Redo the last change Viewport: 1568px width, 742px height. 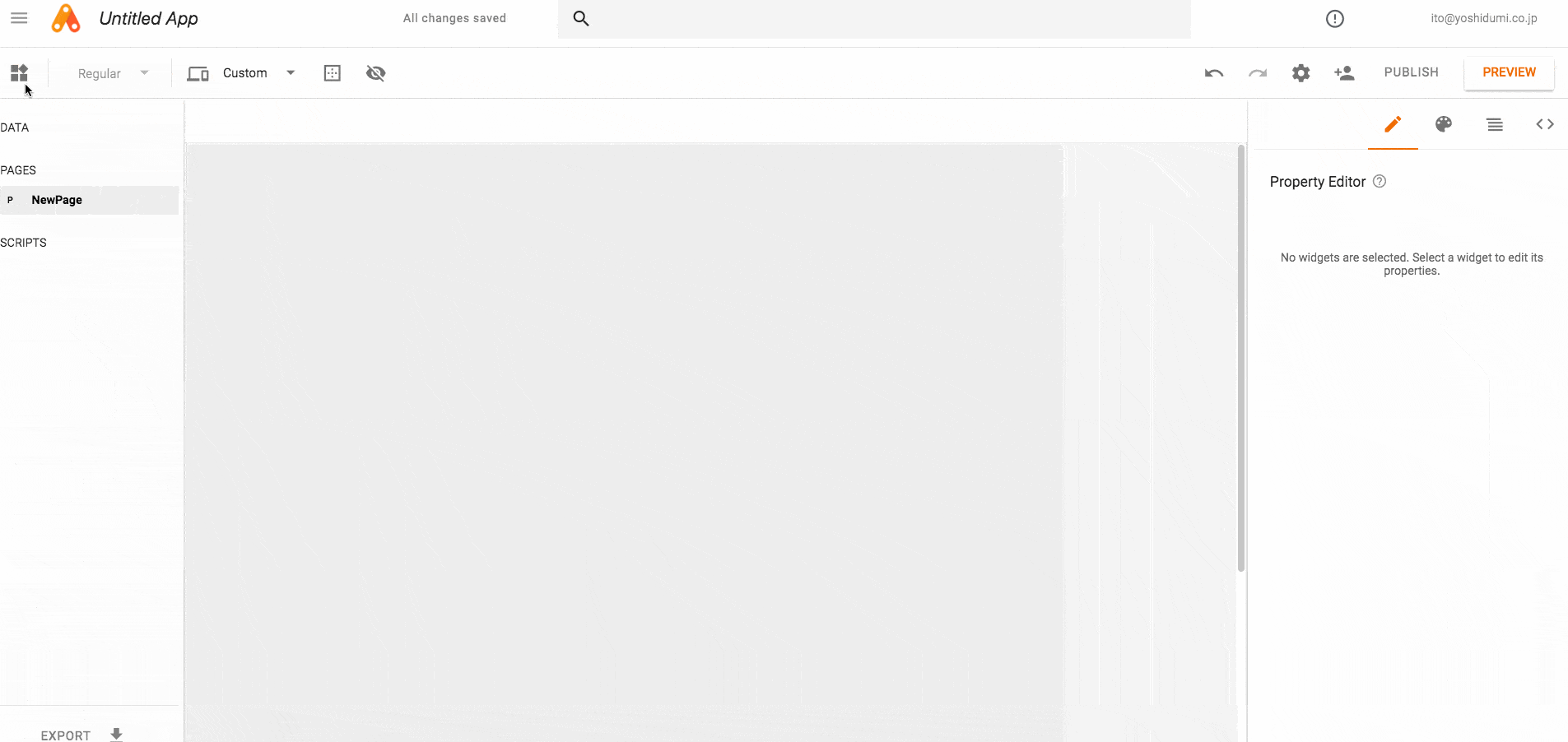pos(1258,73)
